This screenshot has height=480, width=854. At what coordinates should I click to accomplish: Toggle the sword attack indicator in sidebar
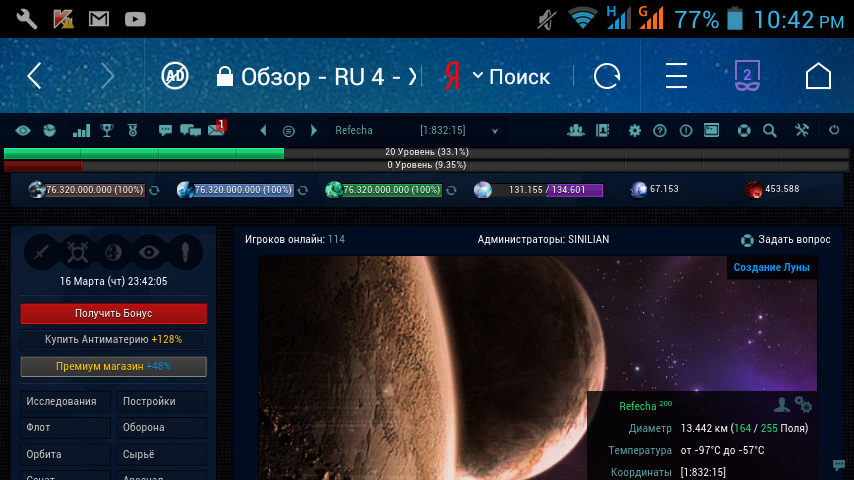coord(42,252)
